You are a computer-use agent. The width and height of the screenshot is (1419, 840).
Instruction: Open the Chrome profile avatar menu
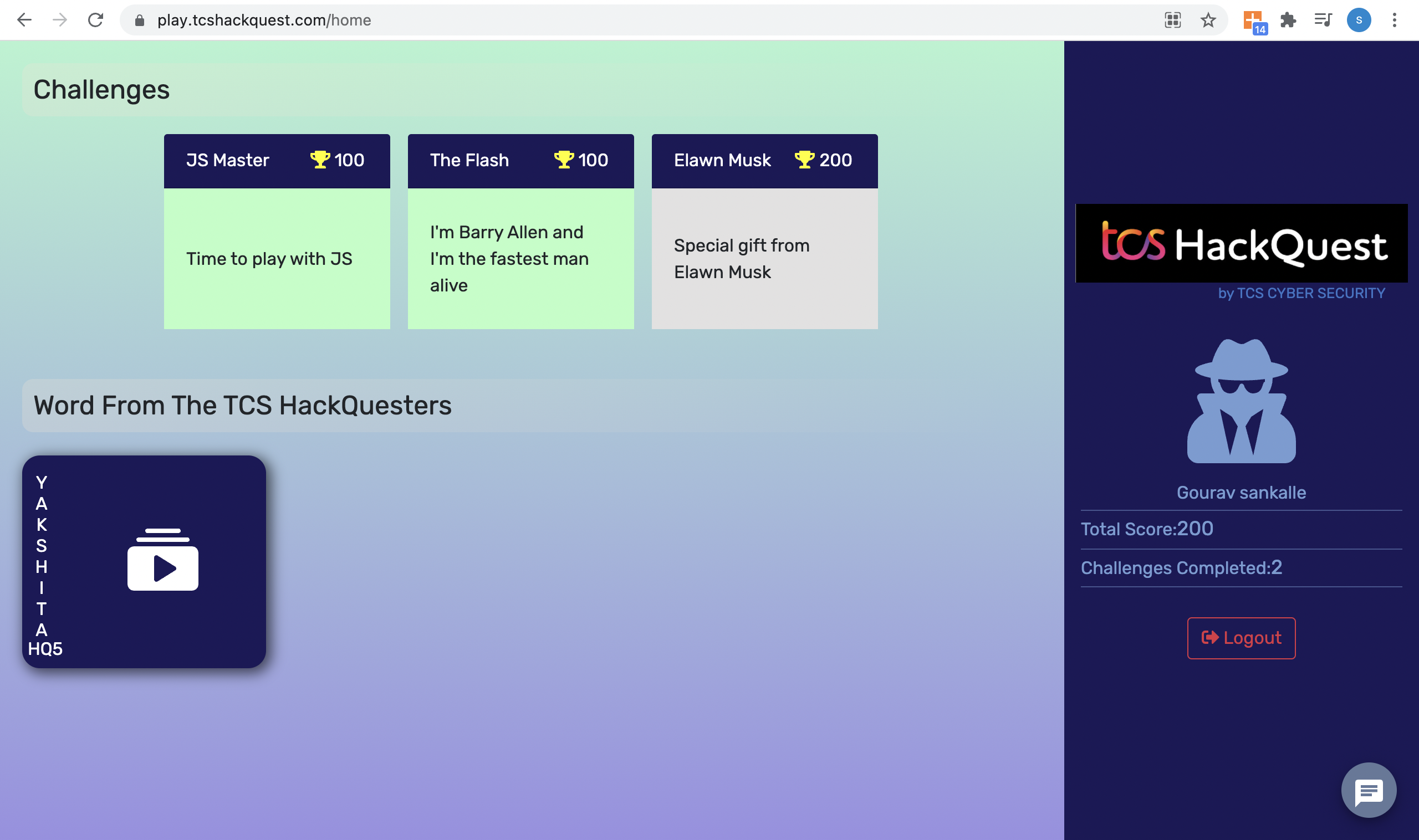pos(1359,21)
